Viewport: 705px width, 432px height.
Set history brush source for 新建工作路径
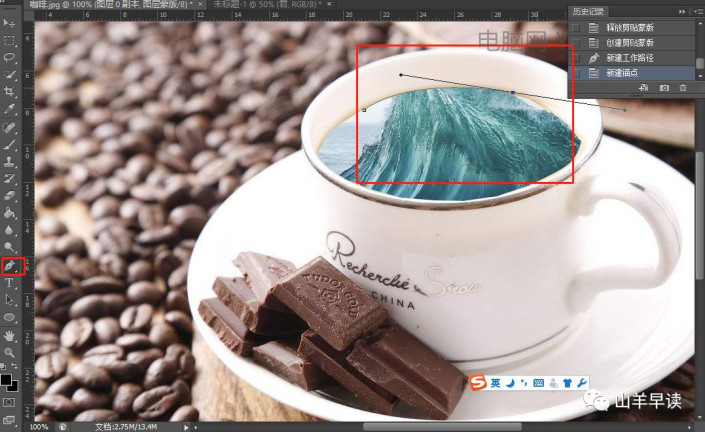tap(576, 58)
